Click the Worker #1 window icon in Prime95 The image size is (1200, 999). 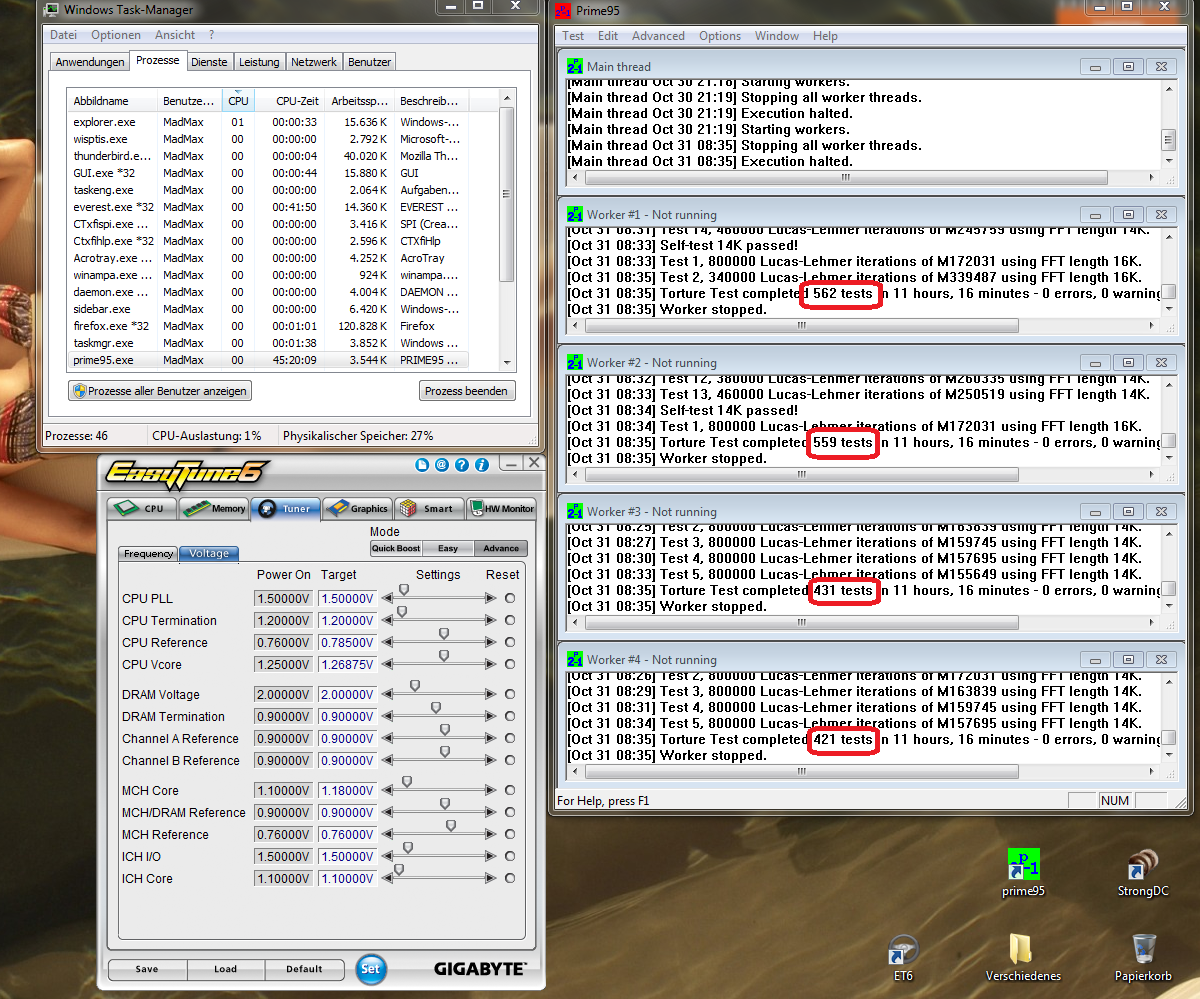[575, 214]
